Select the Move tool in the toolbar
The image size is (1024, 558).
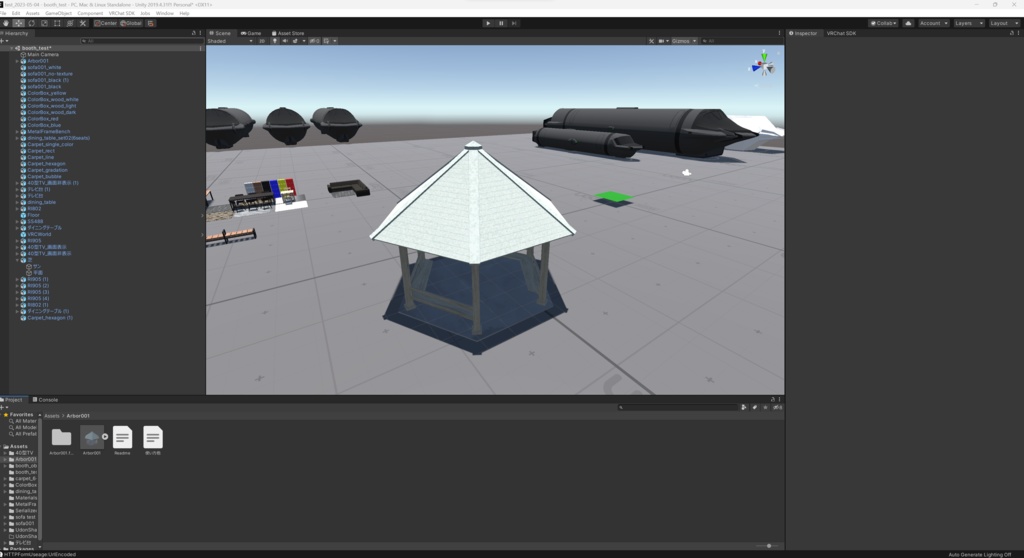click(x=19, y=23)
